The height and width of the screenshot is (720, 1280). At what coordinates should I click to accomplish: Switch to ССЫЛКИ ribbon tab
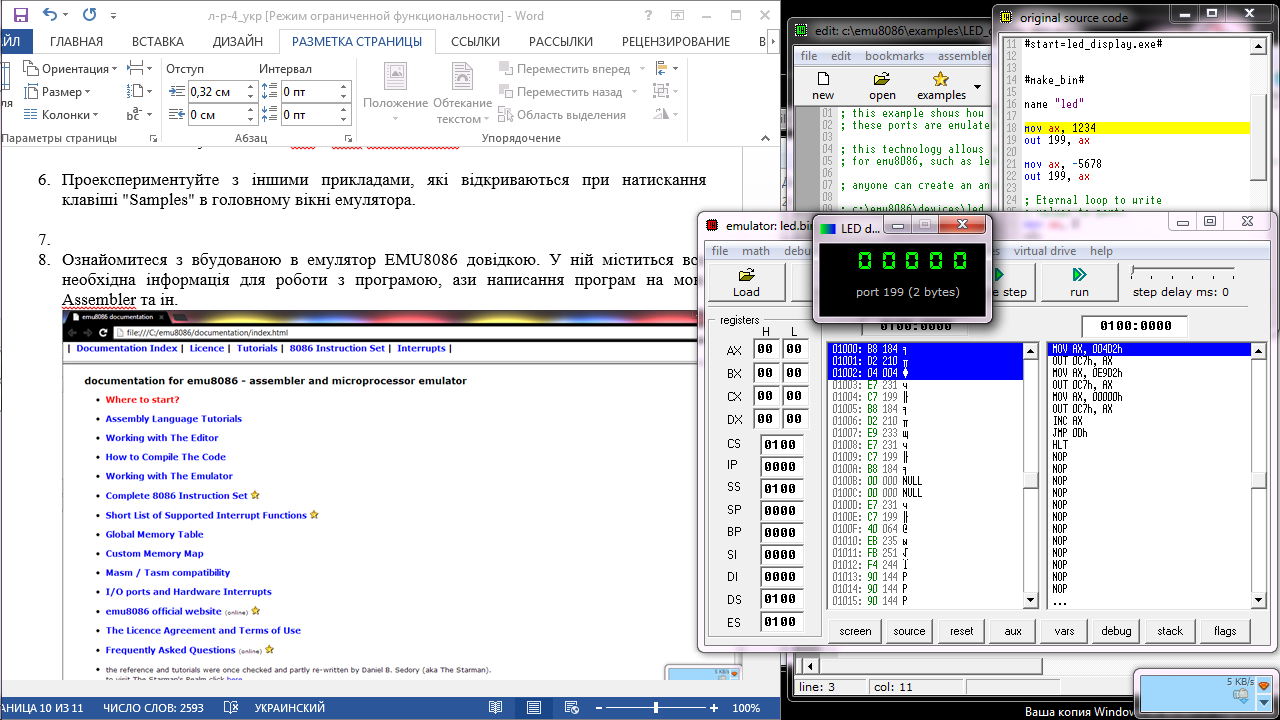click(475, 41)
